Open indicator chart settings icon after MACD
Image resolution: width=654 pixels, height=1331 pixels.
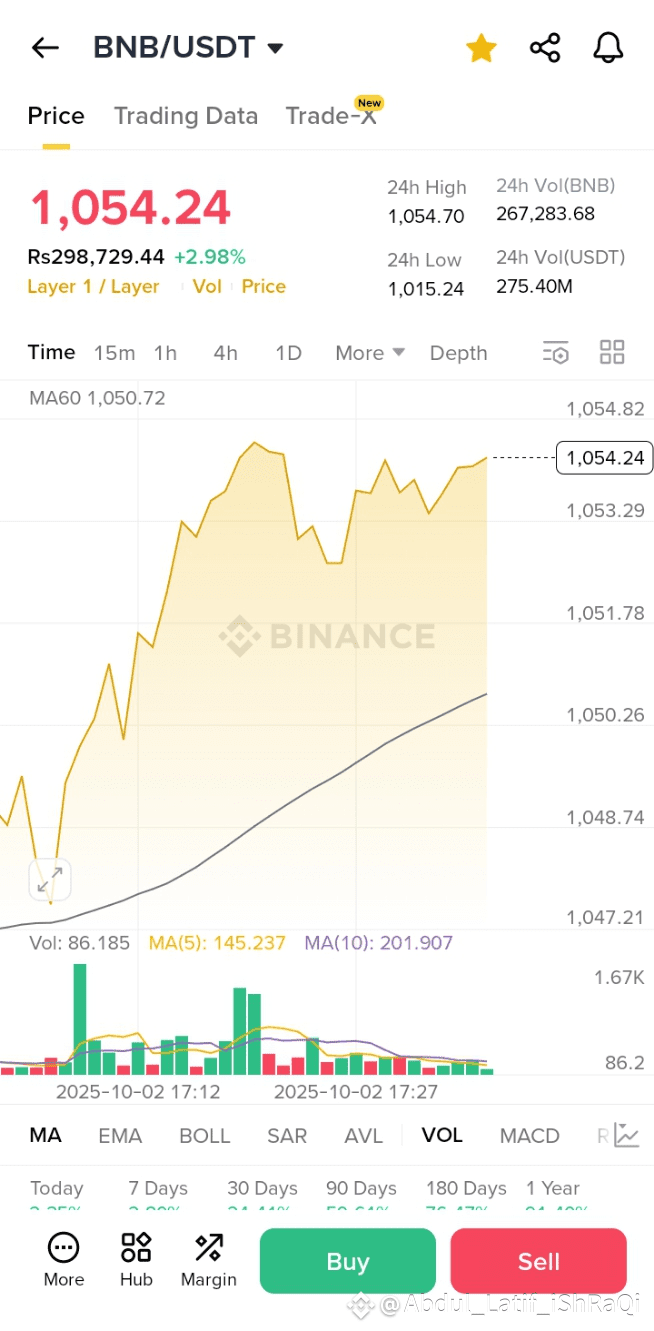(627, 1135)
